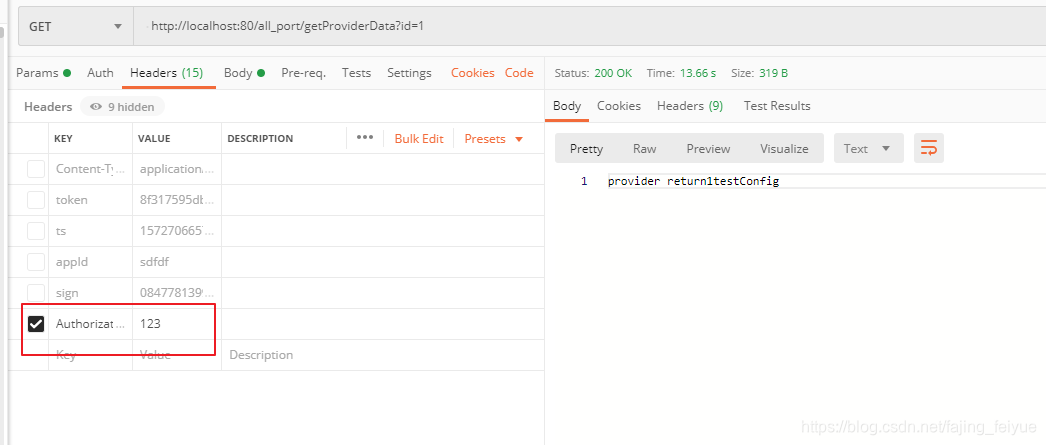Click the token key cell

90,199
